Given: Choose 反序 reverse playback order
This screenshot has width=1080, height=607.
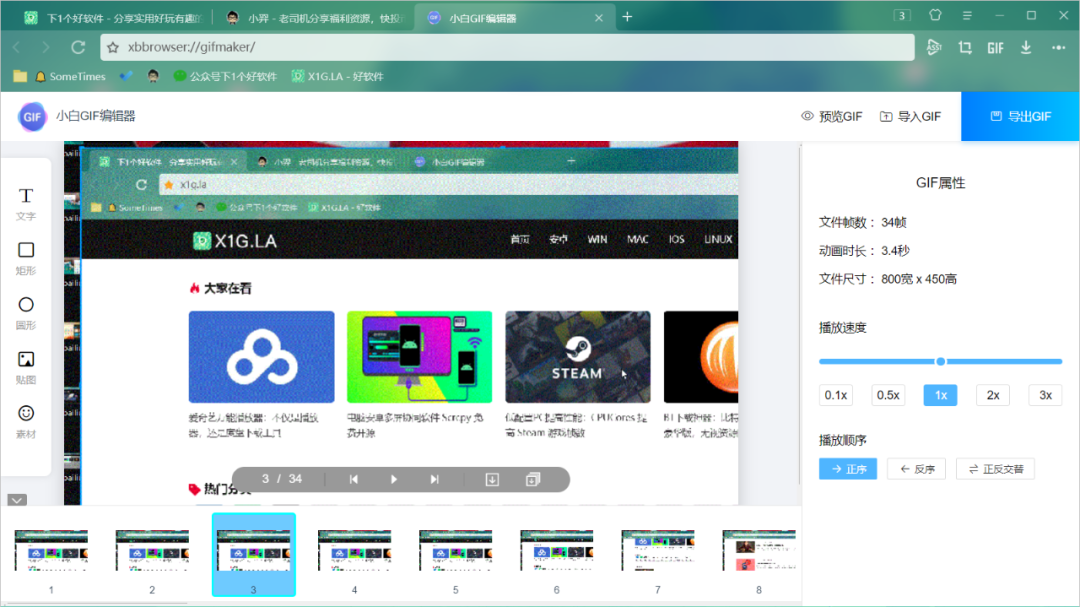Looking at the screenshot, I should pyautogui.click(x=917, y=469).
